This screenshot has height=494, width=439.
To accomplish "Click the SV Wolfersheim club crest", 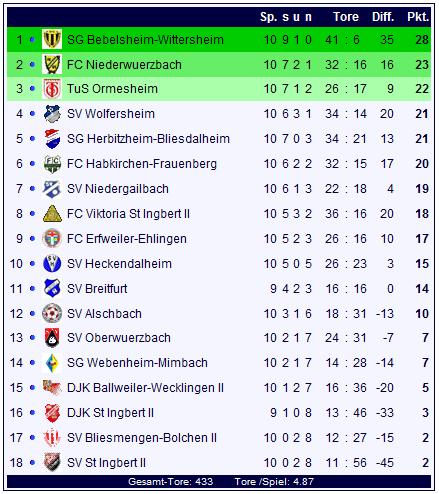I will [x=52, y=114].
